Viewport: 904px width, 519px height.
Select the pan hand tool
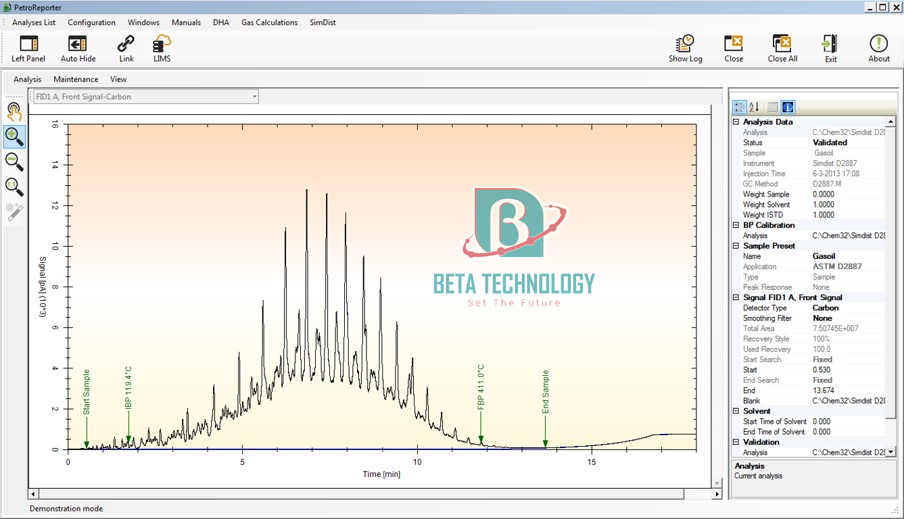14,111
